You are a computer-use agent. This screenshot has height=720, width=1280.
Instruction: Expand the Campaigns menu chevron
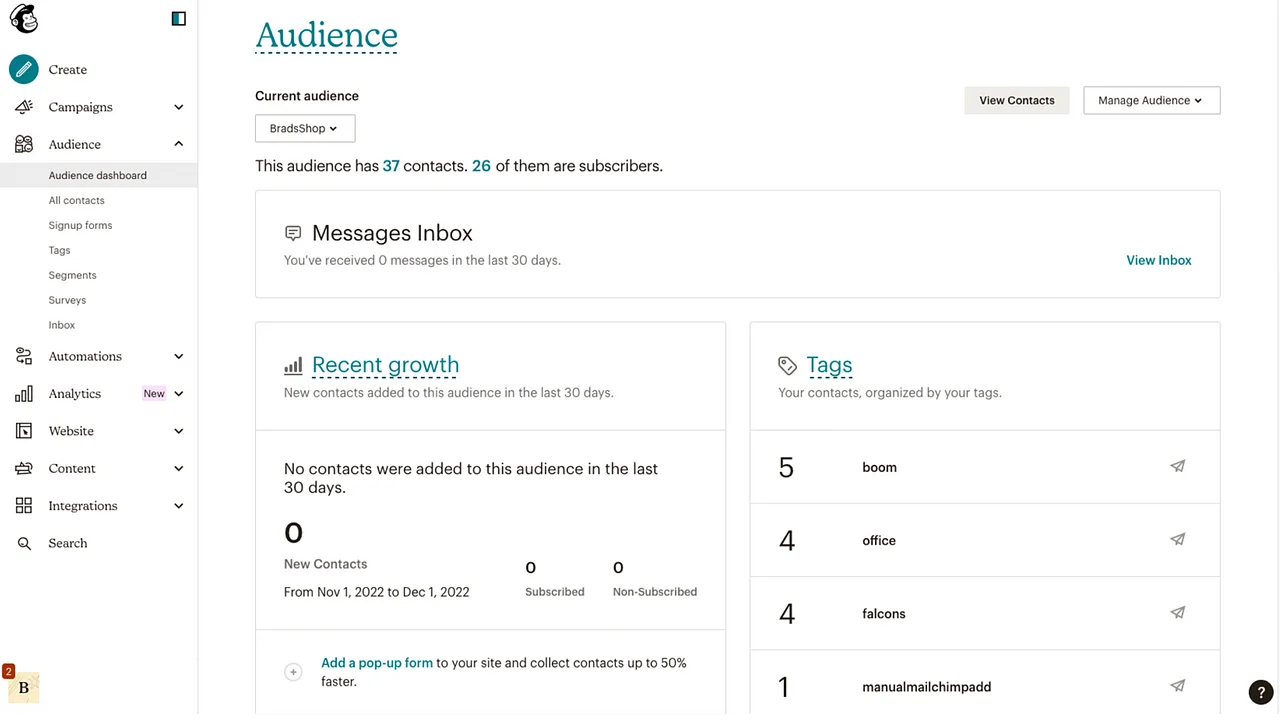pyautogui.click(x=178, y=107)
